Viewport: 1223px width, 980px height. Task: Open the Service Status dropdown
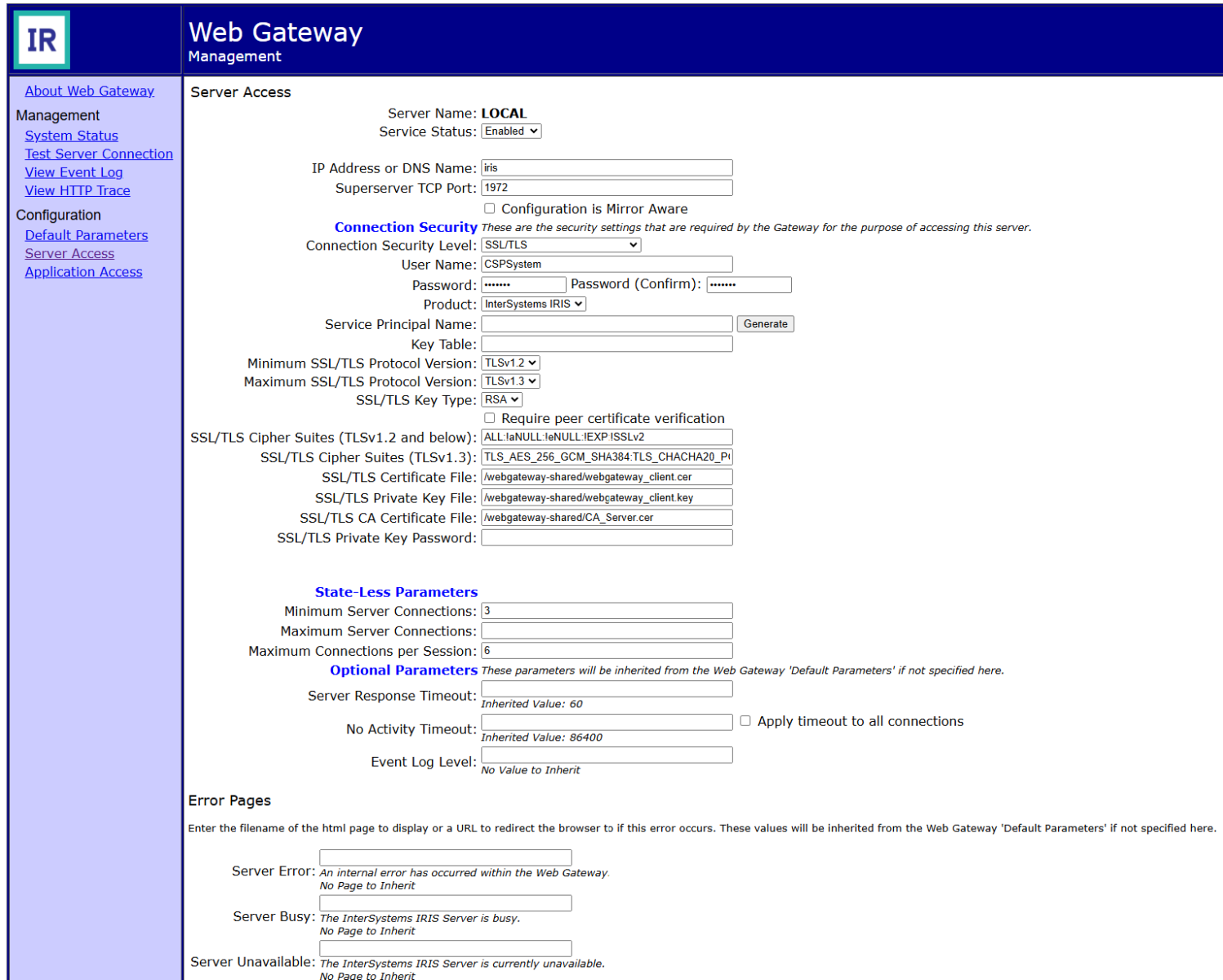coord(511,131)
